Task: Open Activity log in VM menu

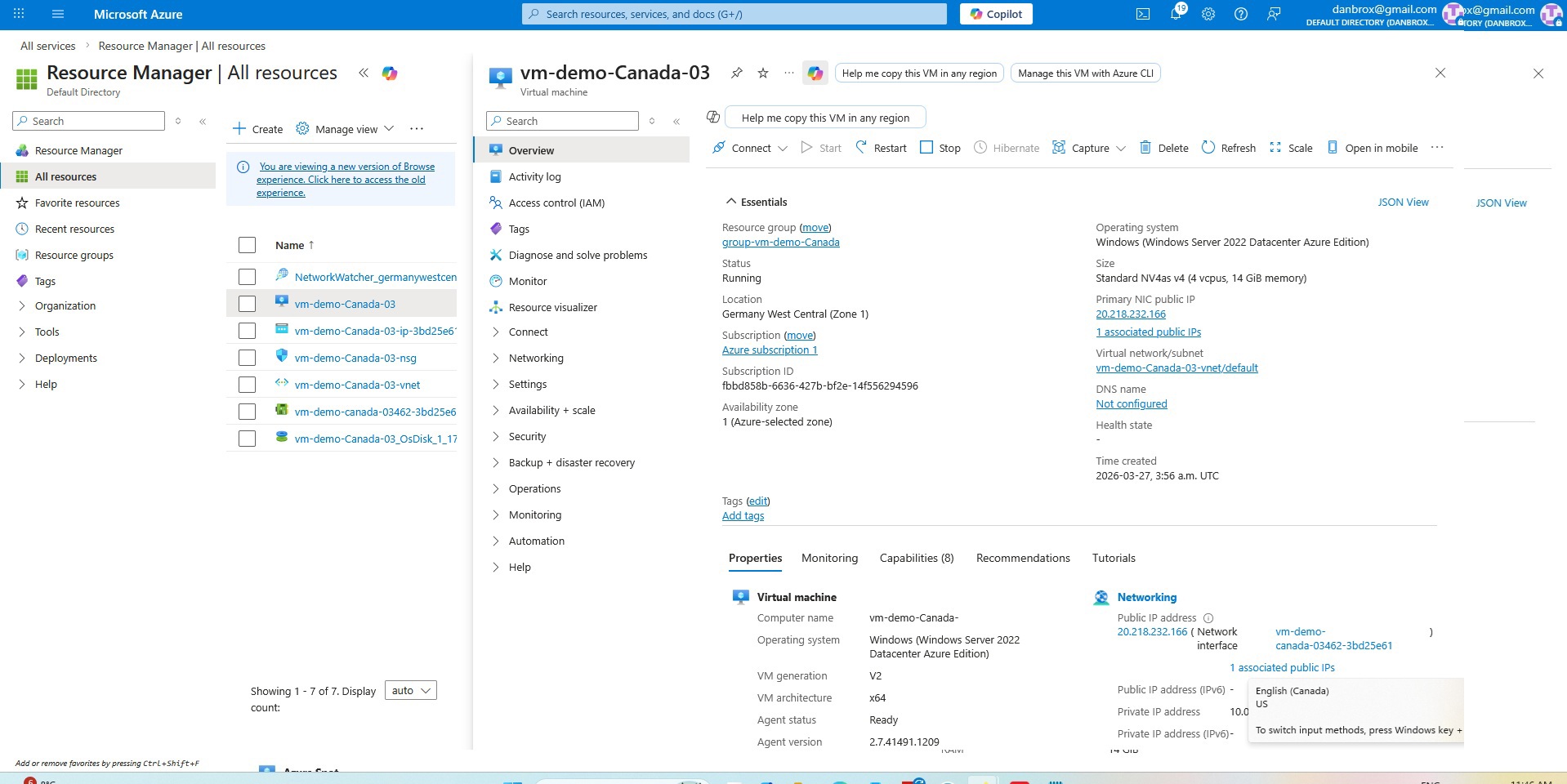Action: 534,176
